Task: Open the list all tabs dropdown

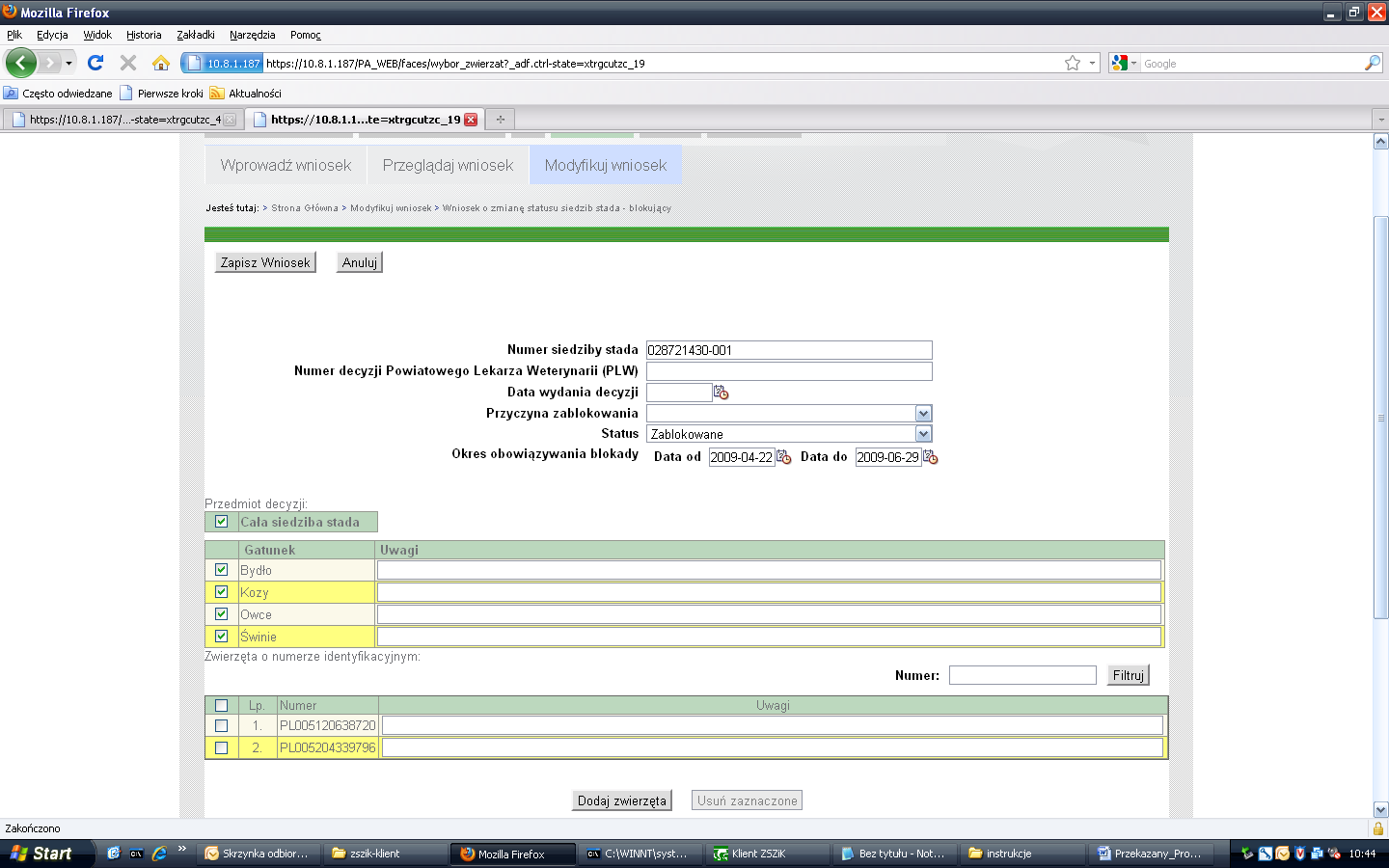Action: pyautogui.click(x=1380, y=120)
